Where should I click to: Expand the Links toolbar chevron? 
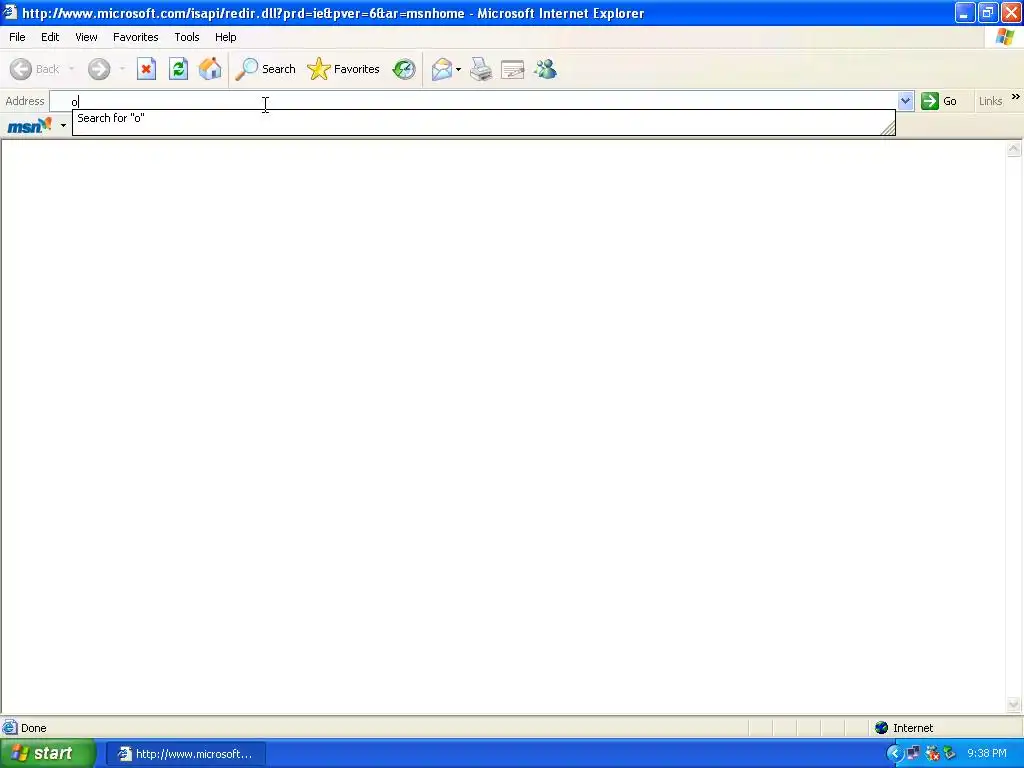click(x=1016, y=97)
